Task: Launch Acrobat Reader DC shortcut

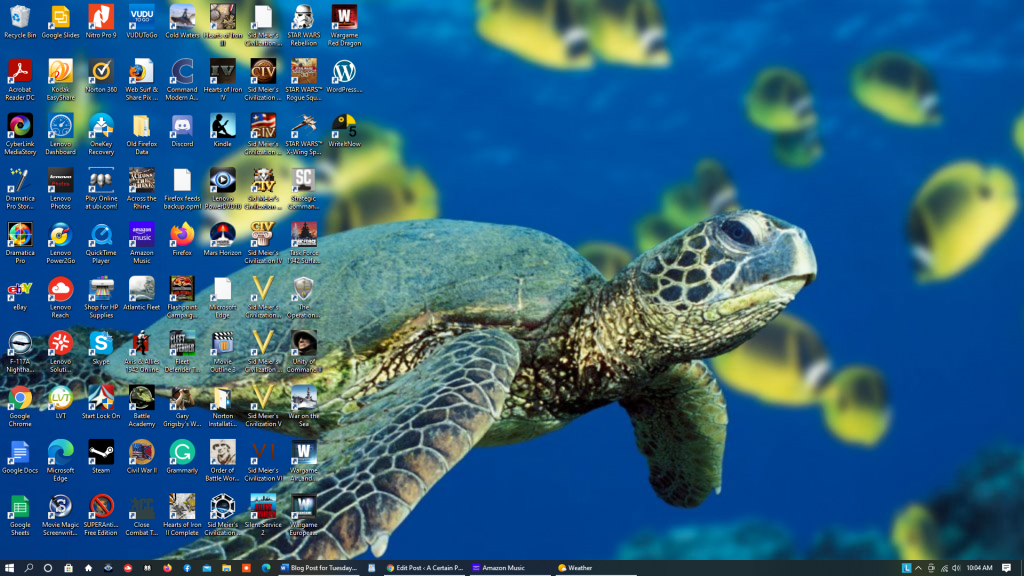Action: coord(20,72)
